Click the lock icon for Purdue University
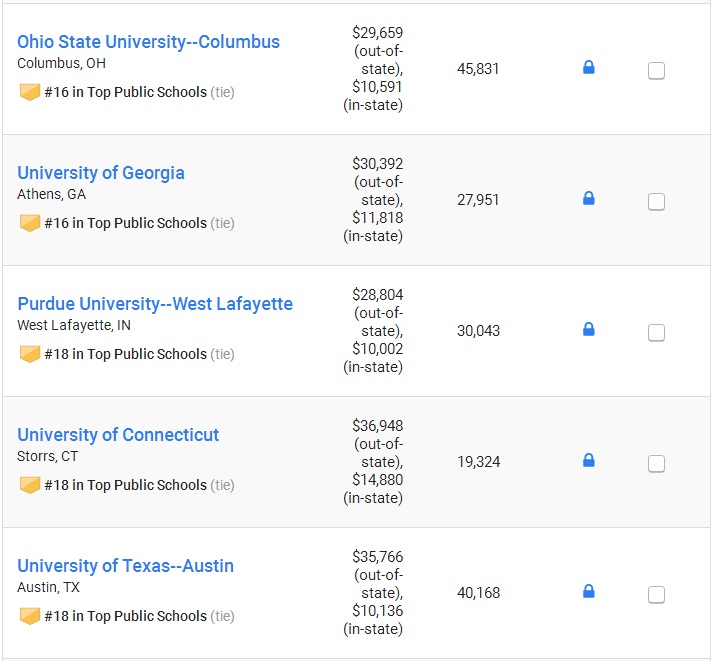The width and height of the screenshot is (714, 661). click(588, 329)
